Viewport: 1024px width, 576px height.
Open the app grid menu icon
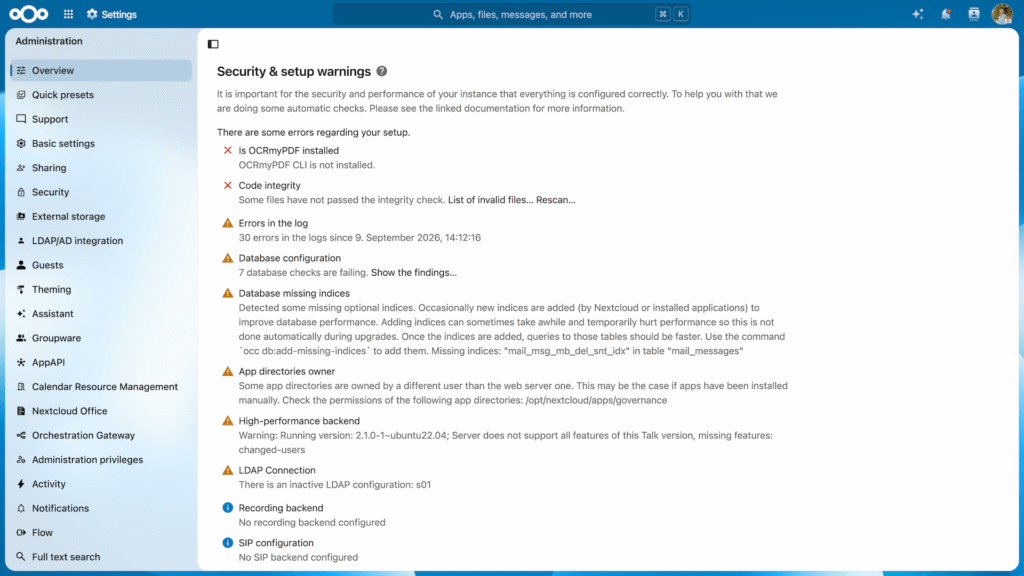(x=69, y=14)
